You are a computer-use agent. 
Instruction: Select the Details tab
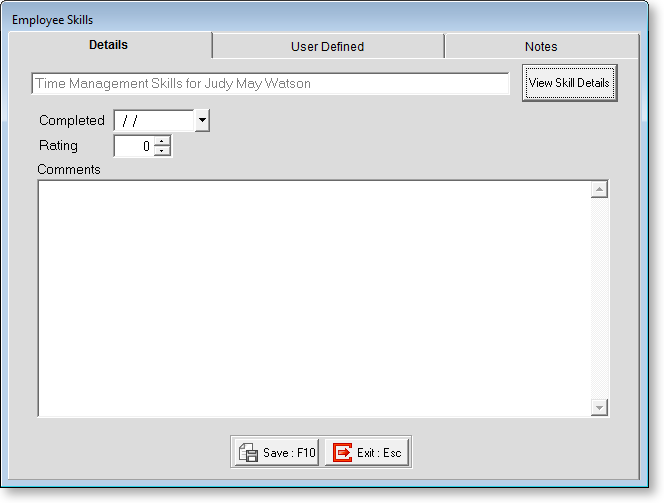coord(108,45)
